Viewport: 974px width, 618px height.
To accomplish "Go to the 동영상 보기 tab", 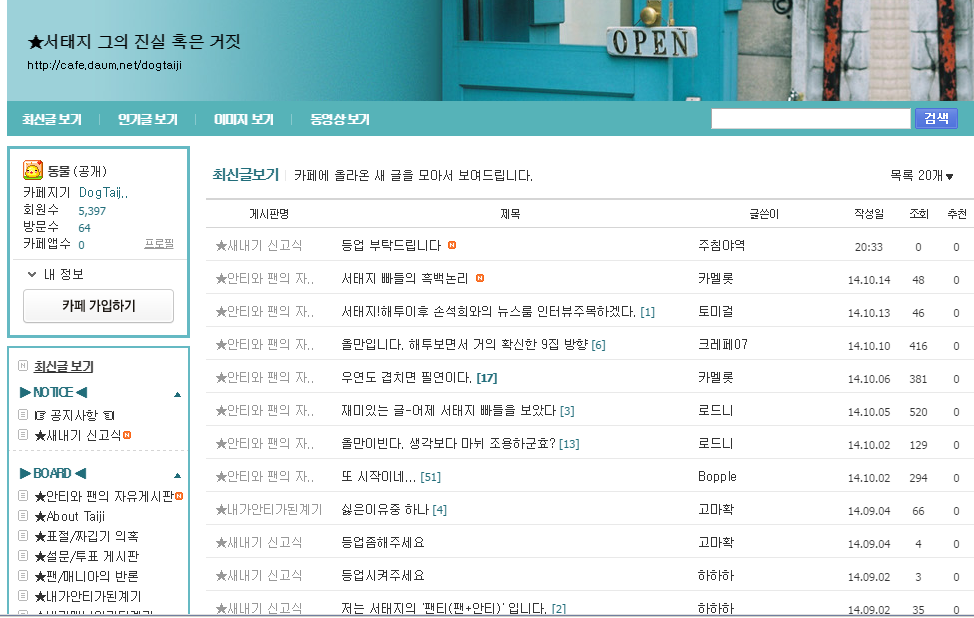I will (340, 119).
